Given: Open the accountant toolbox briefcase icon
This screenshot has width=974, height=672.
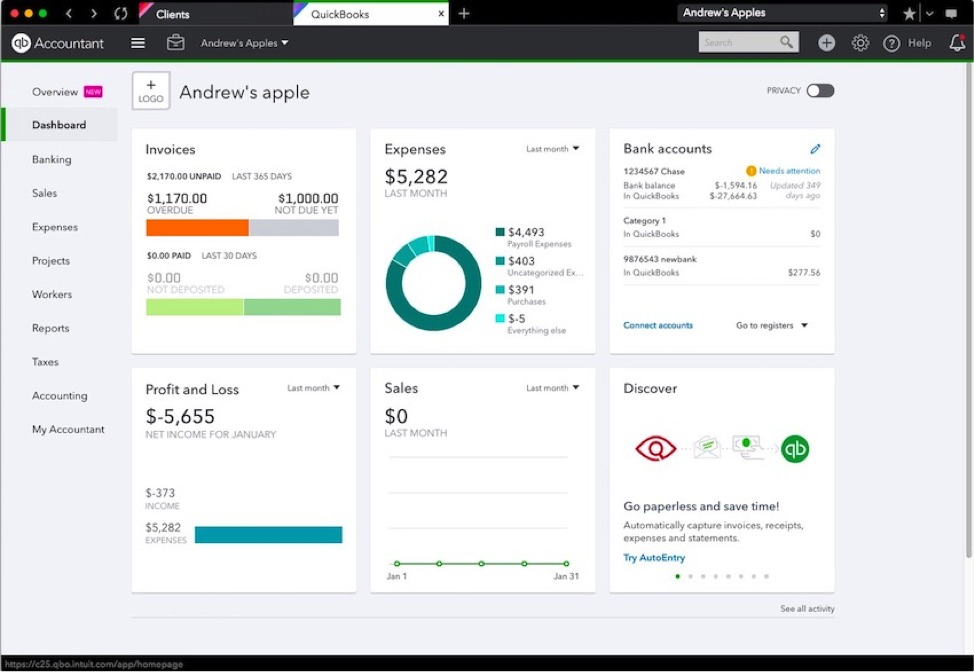Looking at the screenshot, I should click(x=175, y=42).
